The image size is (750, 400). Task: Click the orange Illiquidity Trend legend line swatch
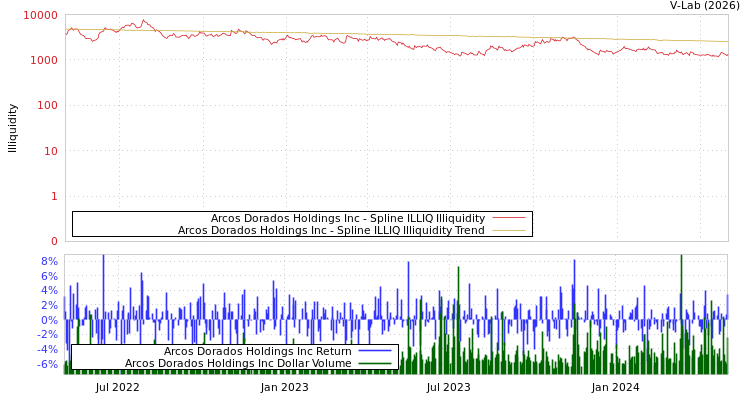[x=508, y=230]
